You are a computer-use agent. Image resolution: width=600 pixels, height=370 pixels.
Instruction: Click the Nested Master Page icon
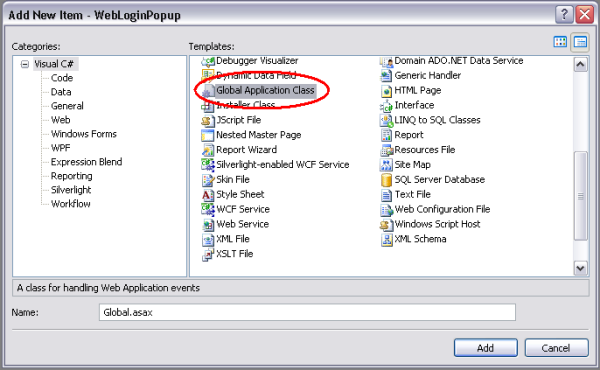click(208, 135)
